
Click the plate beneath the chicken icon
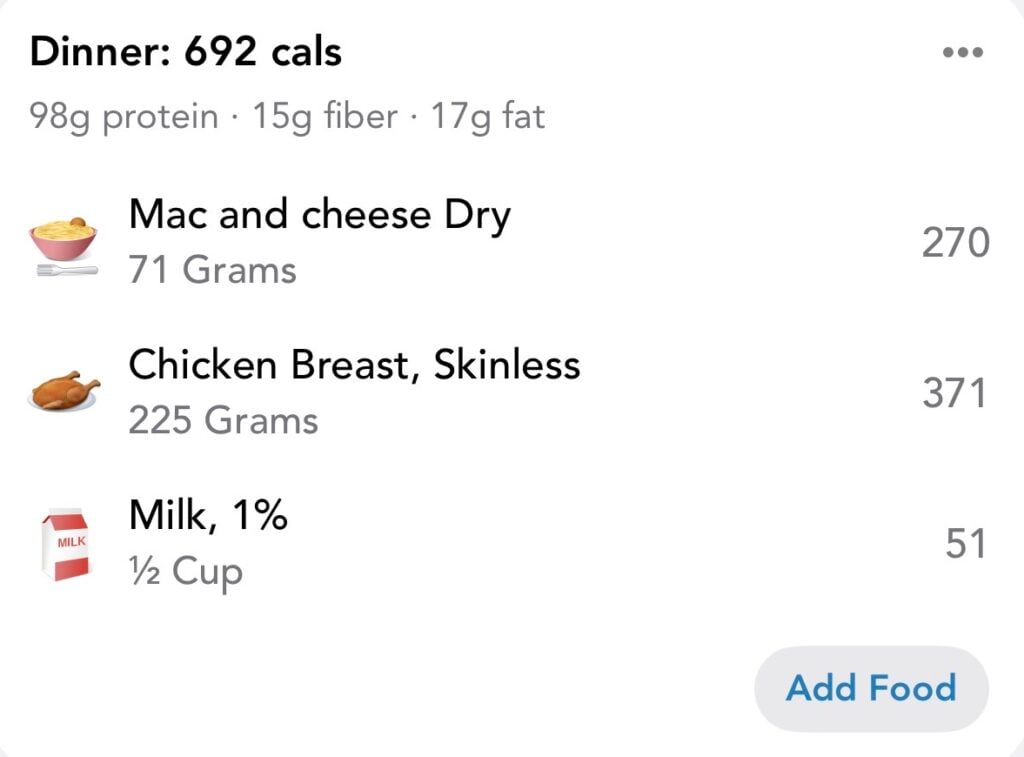(x=63, y=408)
